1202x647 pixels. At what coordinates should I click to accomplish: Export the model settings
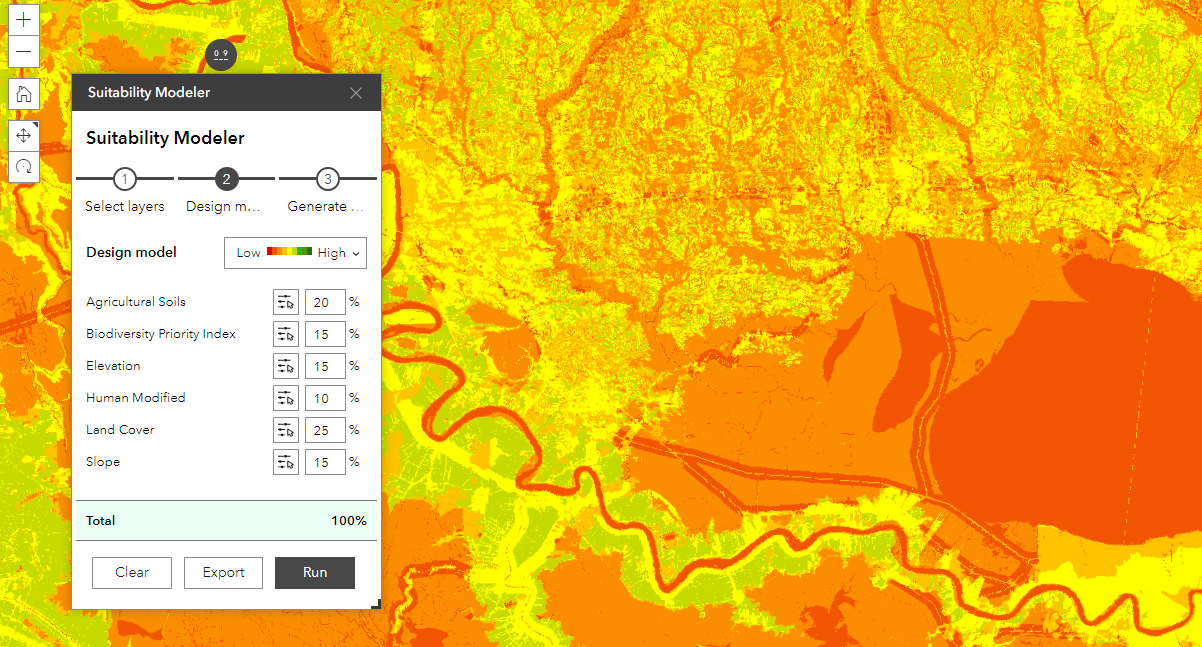coord(222,572)
